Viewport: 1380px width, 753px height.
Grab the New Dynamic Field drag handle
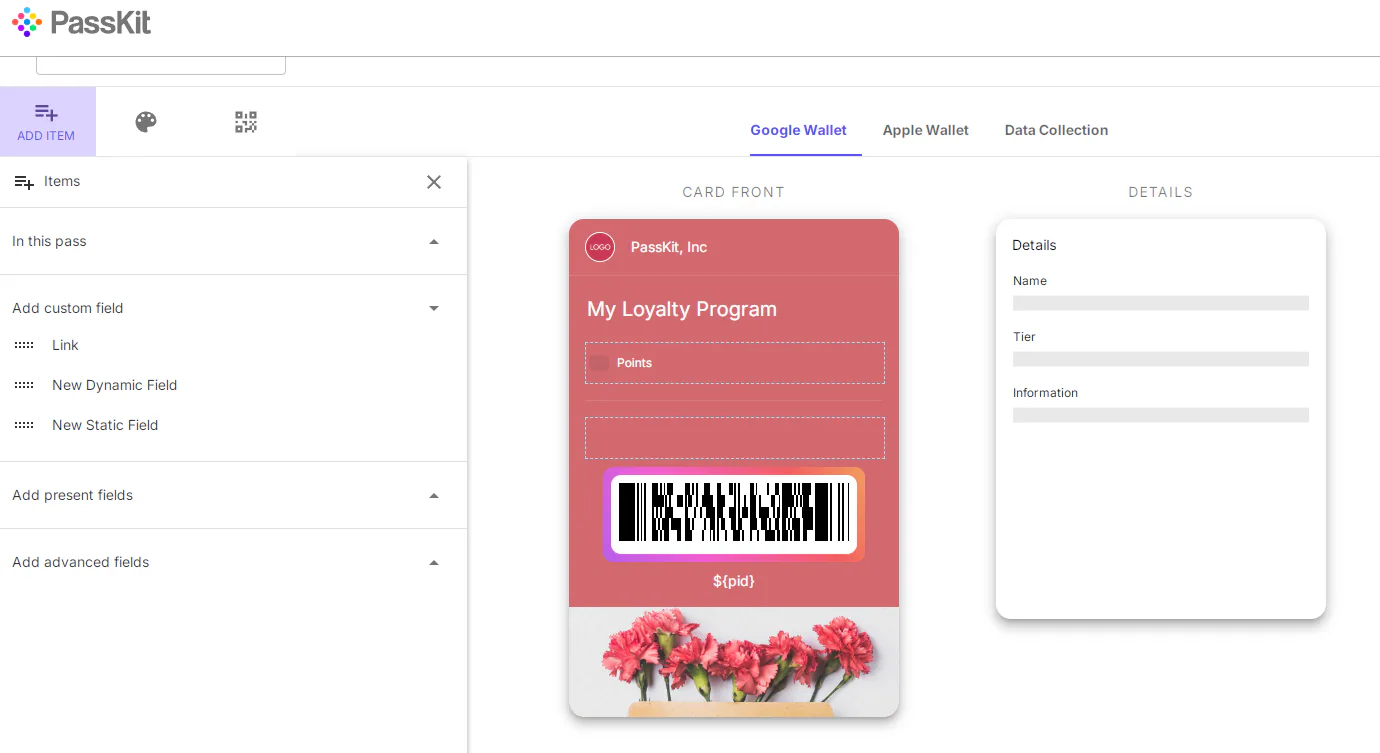click(x=24, y=385)
